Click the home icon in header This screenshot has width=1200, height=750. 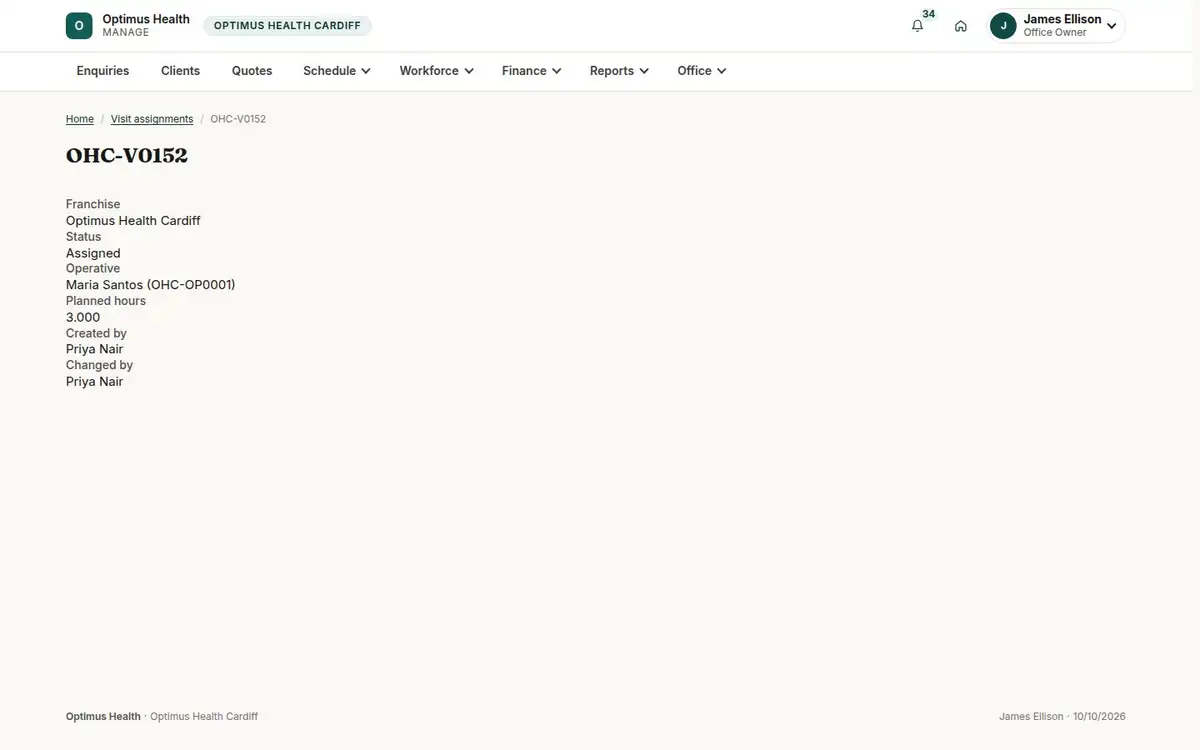[961, 26]
